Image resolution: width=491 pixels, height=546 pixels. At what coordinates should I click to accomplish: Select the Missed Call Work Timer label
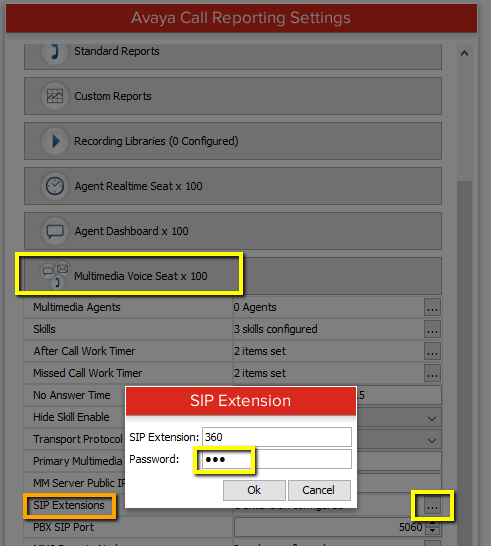pyautogui.click(x=88, y=373)
